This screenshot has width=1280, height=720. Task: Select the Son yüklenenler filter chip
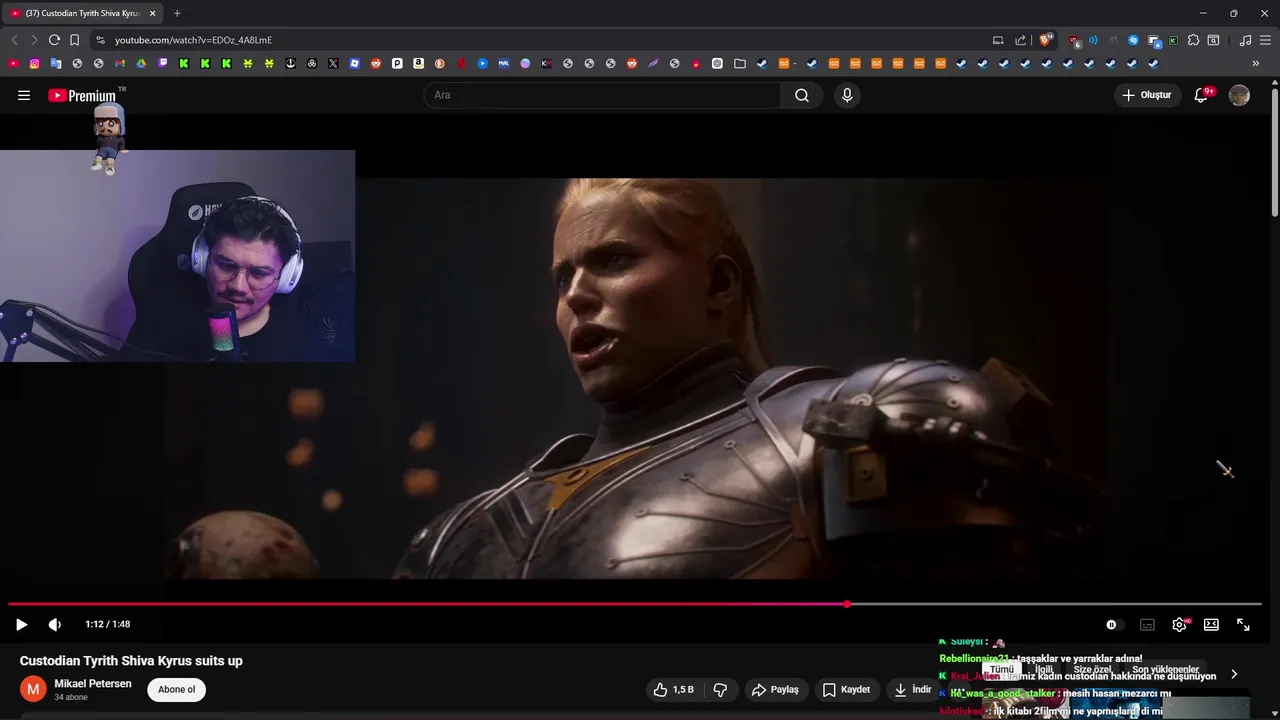click(1165, 669)
